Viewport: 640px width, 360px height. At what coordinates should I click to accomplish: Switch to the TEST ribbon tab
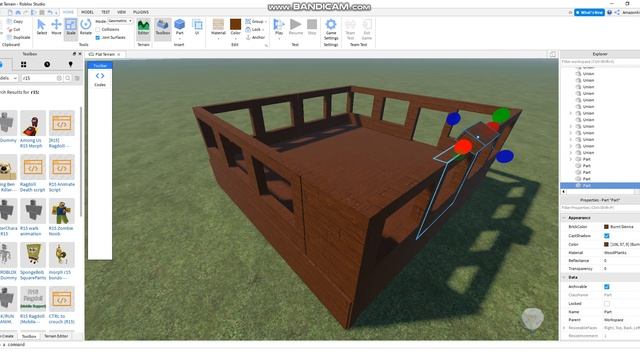point(105,12)
